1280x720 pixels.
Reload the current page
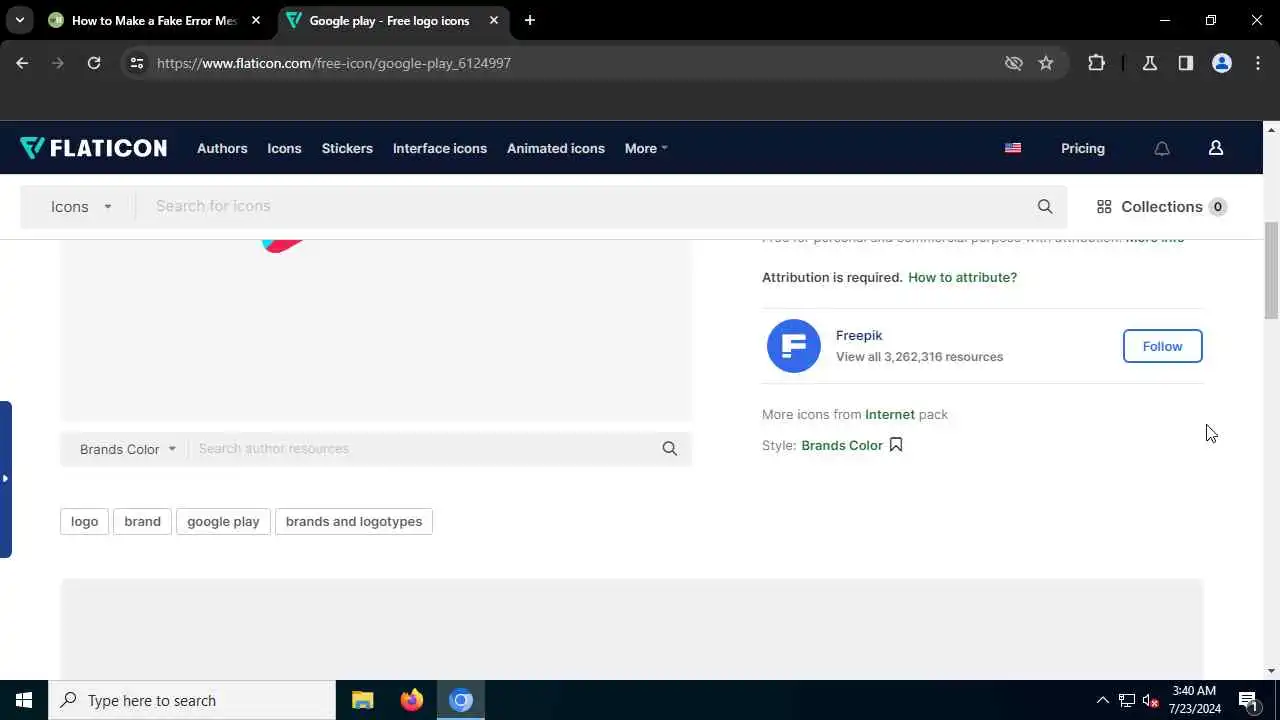[x=94, y=63]
